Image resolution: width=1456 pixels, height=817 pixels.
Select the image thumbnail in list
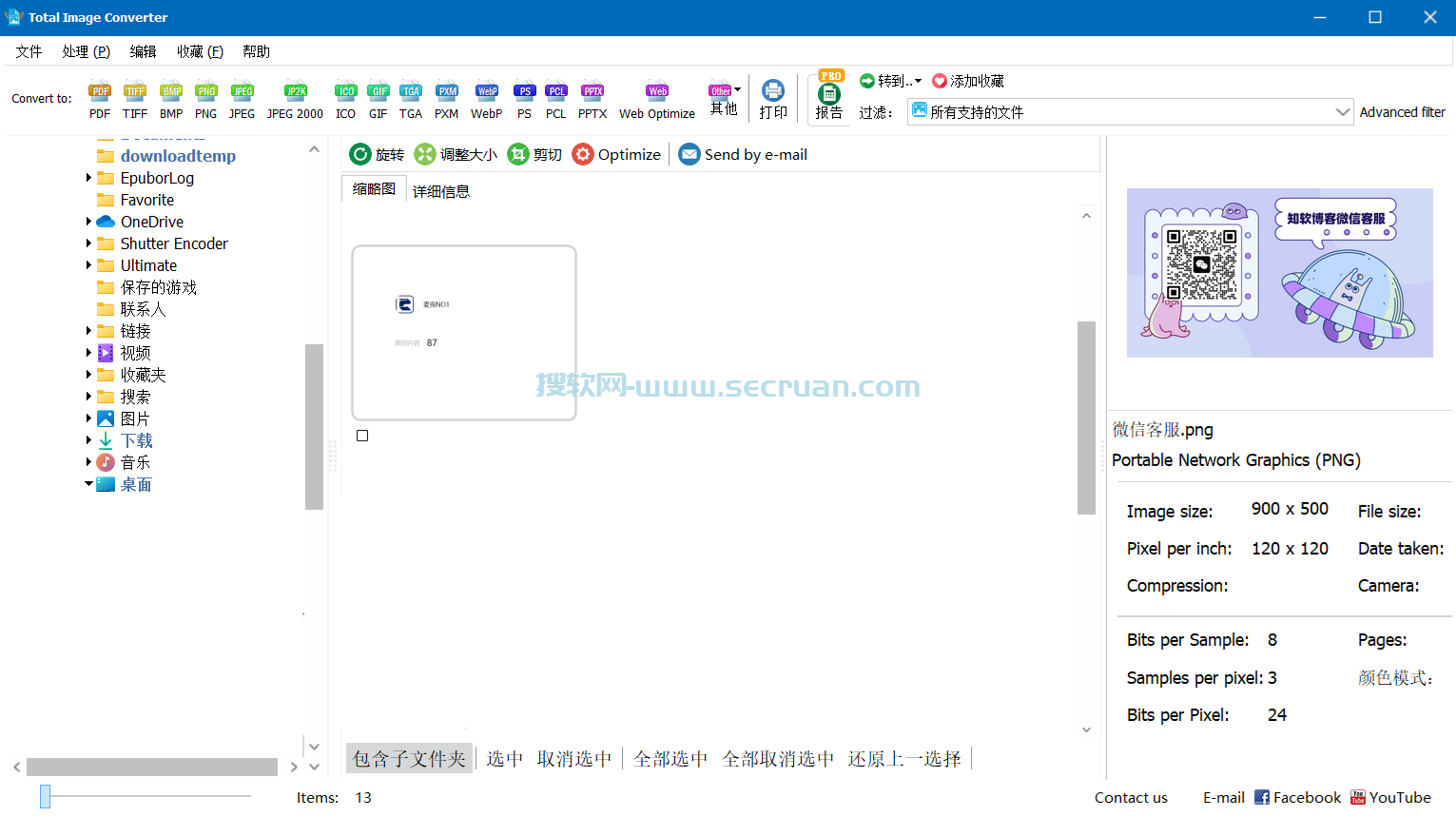coord(464,333)
